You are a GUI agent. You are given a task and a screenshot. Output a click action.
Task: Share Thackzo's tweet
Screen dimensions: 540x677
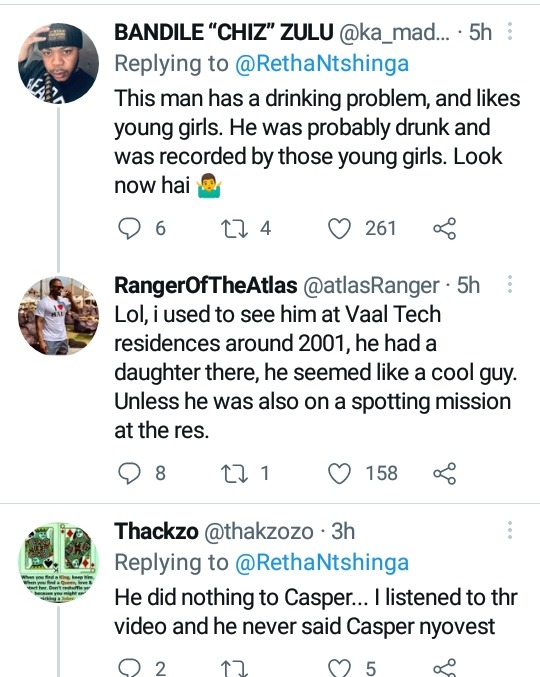[445, 668]
